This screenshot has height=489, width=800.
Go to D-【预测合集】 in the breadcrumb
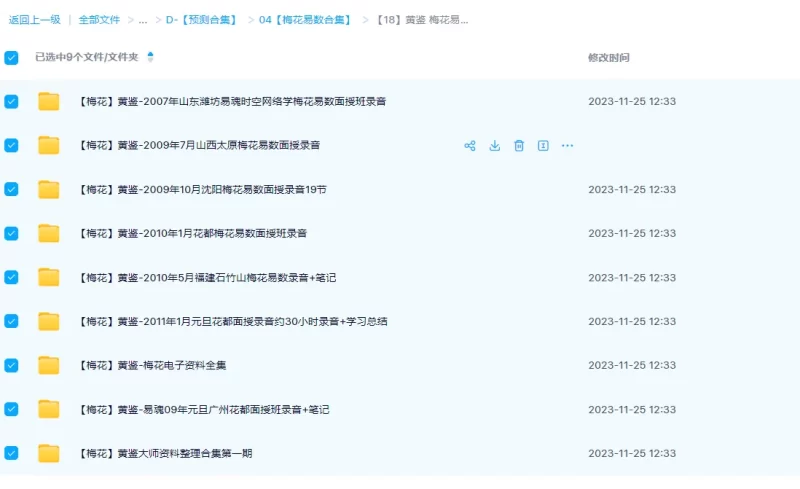pos(201,20)
